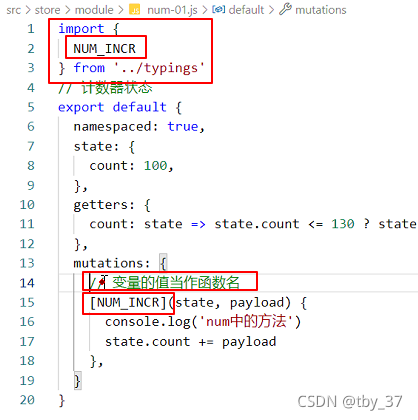Screen dimensions: 418x420
Task: Click the variable symbol icon before default
Action: point(219,10)
